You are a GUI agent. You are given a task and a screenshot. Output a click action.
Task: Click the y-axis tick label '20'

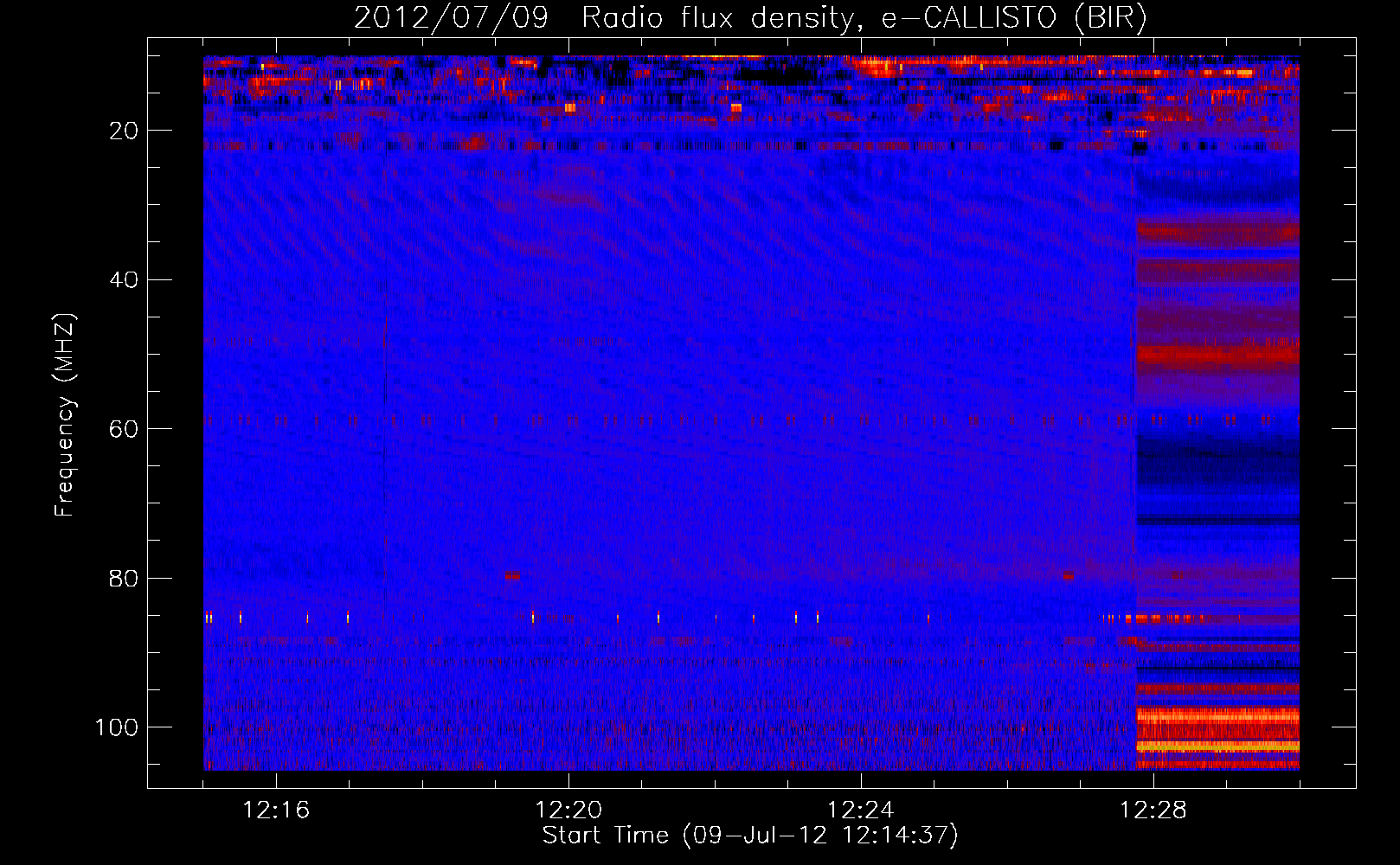[124, 131]
